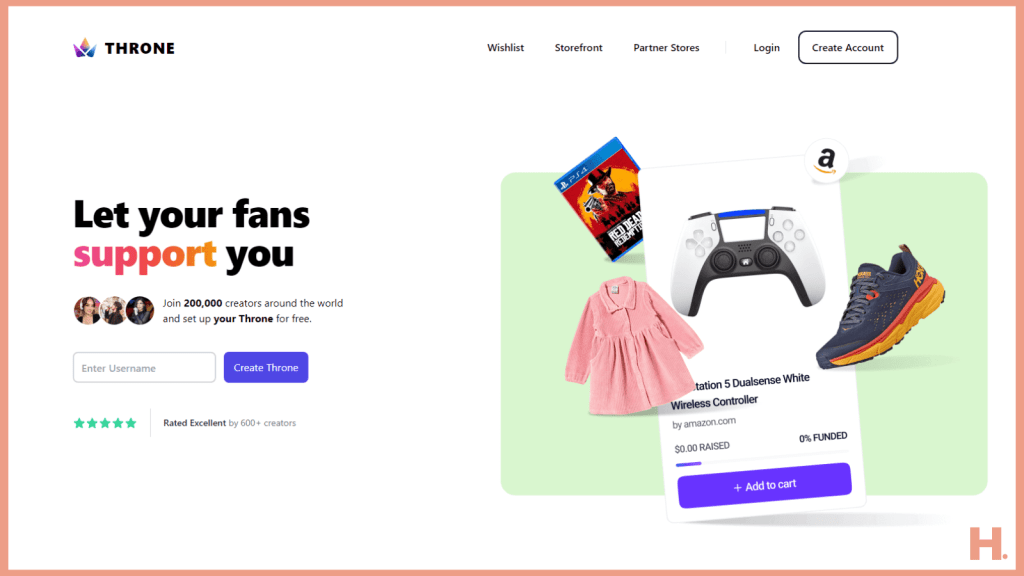1024x576 pixels.
Task: Click the Login link
Action: point(766,48)
